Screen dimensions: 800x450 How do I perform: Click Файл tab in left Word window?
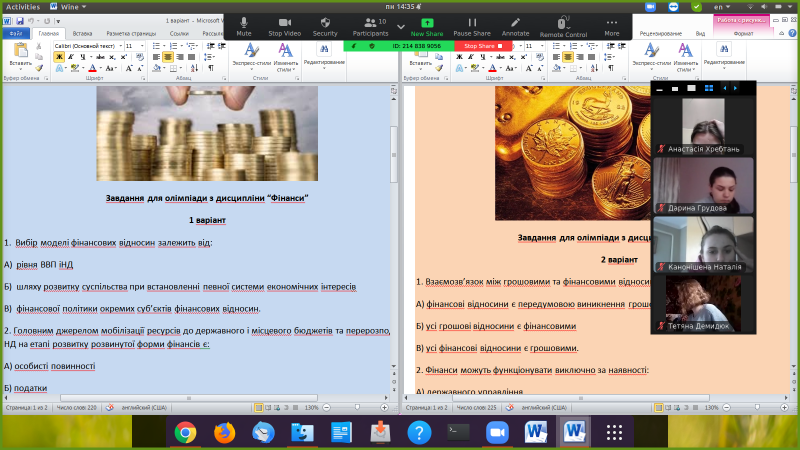click(x=16, y=34)
